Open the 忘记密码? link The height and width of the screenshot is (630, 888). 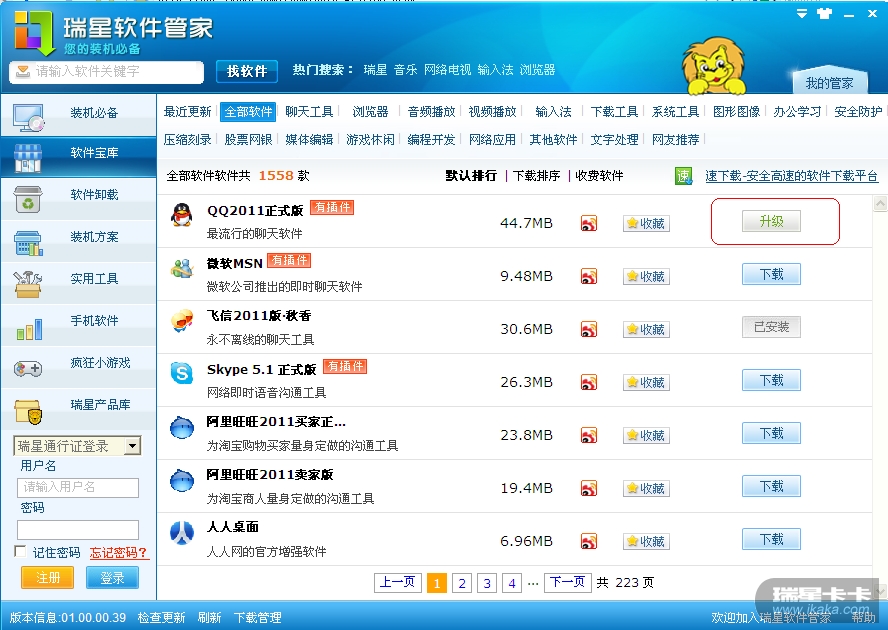click(119, 552)
